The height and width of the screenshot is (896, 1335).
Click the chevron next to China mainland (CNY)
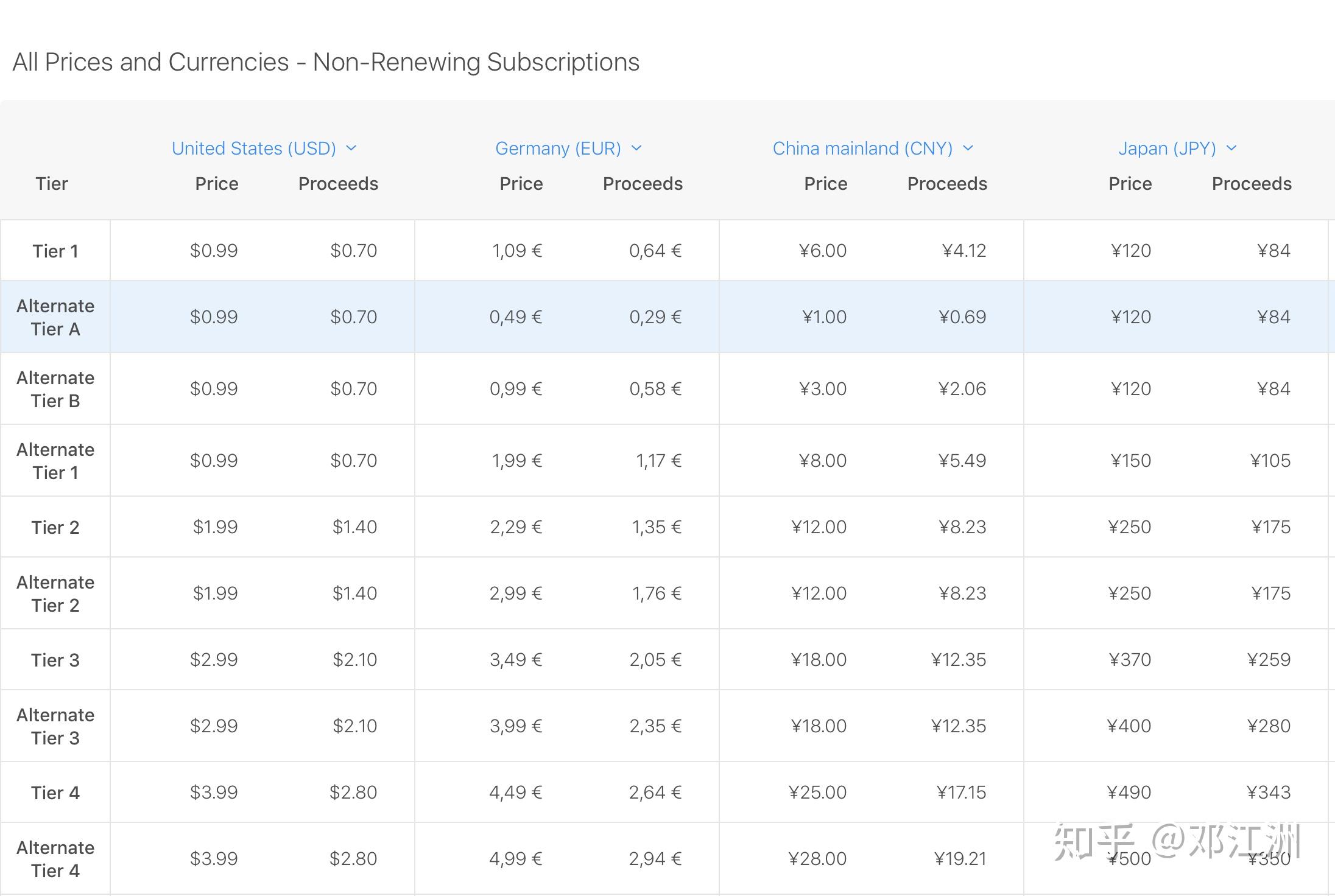(x=968, y=149)
